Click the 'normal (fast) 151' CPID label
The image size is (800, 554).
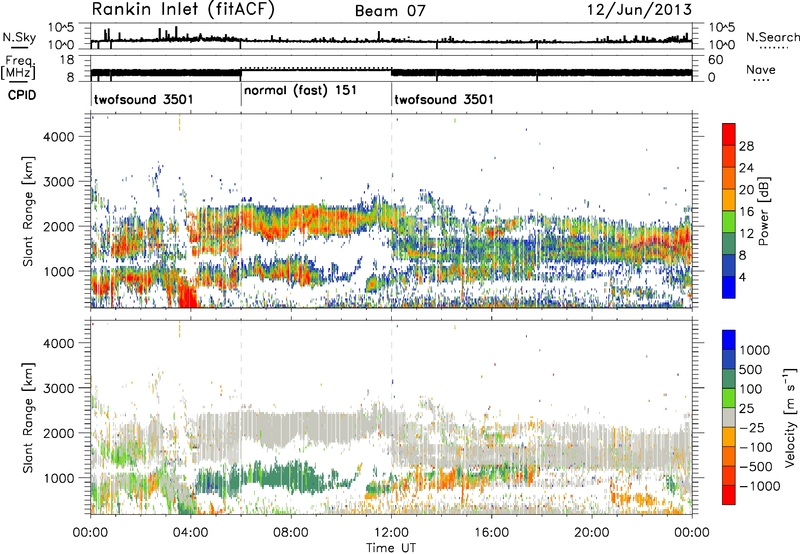click(301, 90)
